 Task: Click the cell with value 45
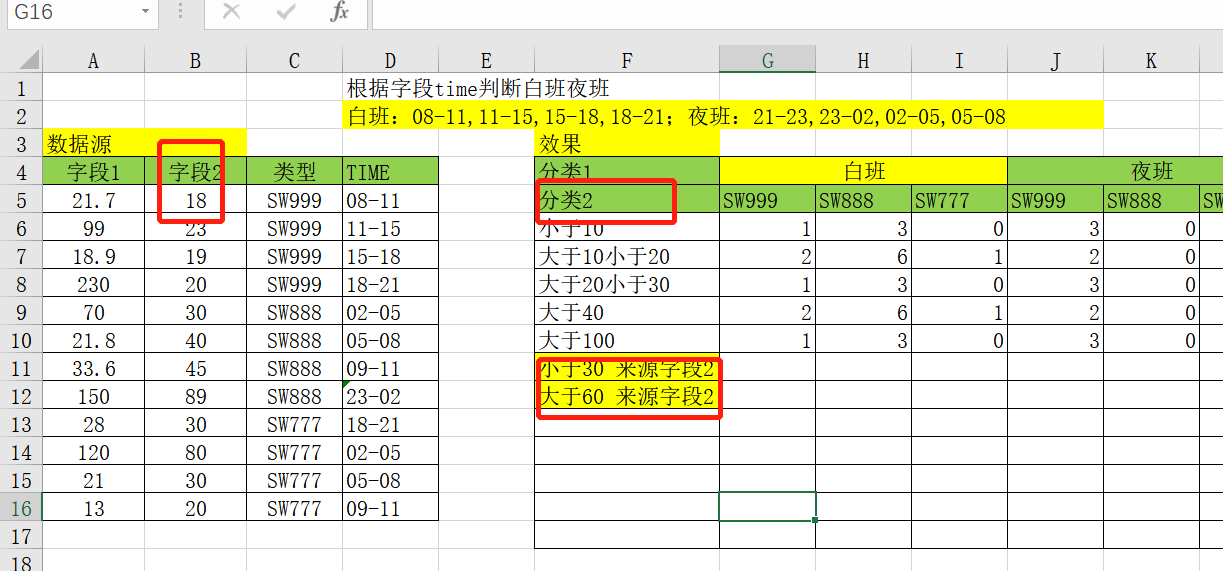195,368
